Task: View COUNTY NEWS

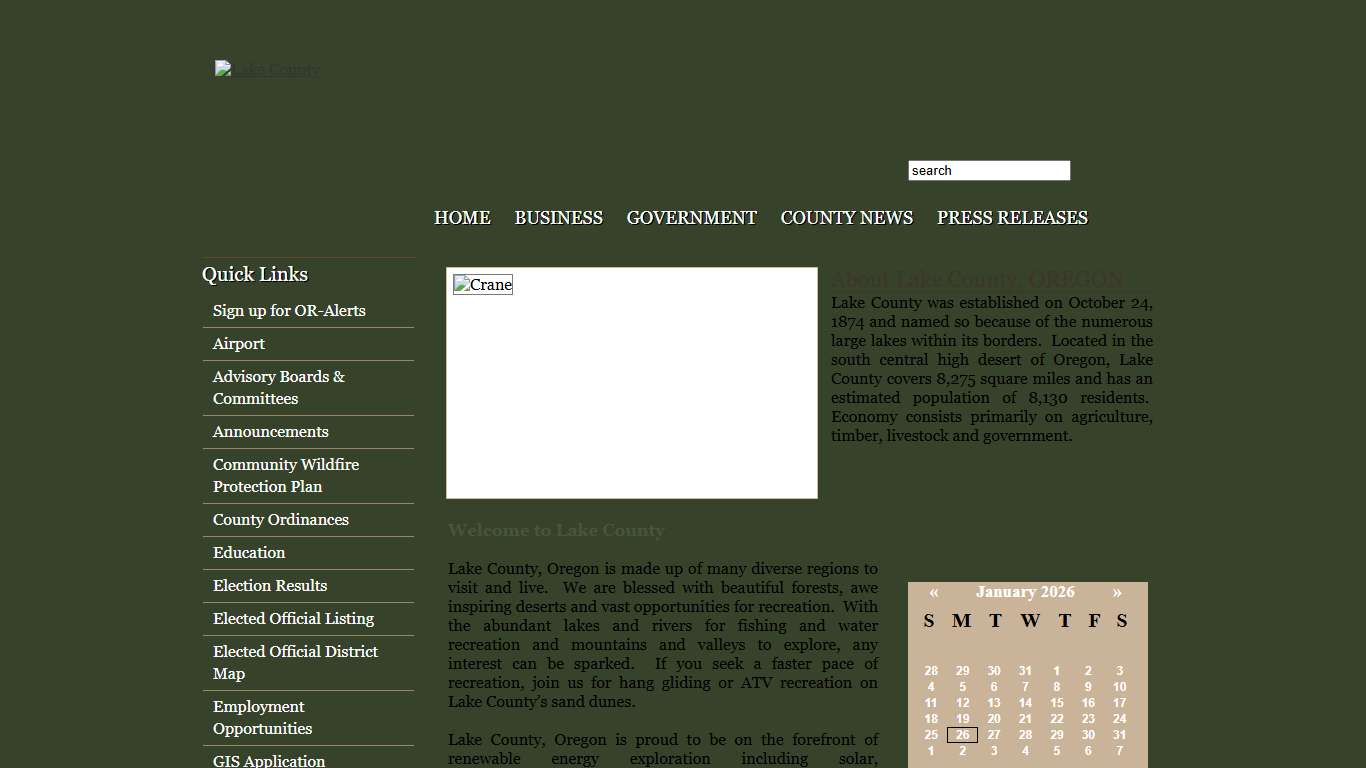Action: (846, 217)
